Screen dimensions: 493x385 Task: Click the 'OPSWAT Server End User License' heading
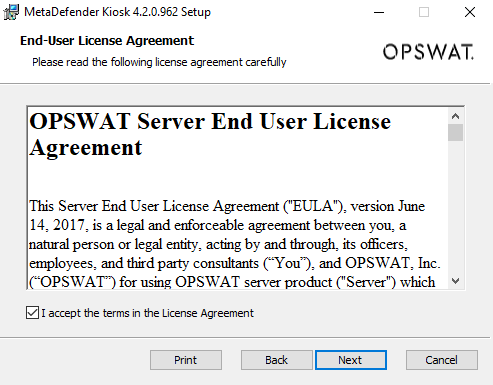[x=210, y=121]
